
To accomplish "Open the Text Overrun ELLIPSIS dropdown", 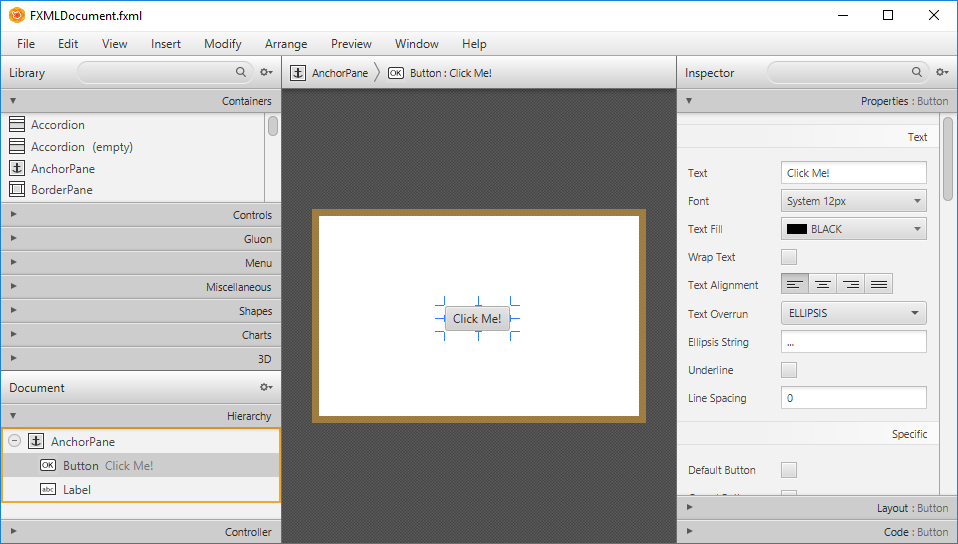I will [853, 313].
